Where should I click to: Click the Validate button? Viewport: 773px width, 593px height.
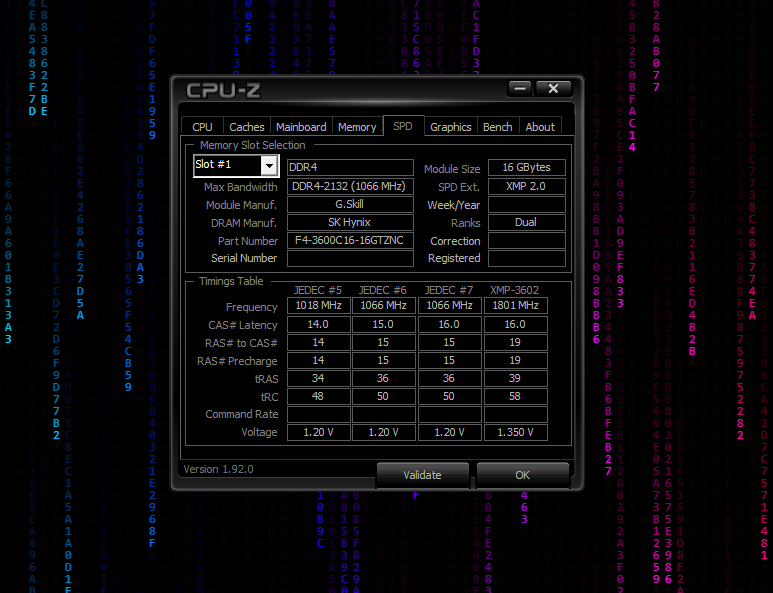[x=422, y=475]
